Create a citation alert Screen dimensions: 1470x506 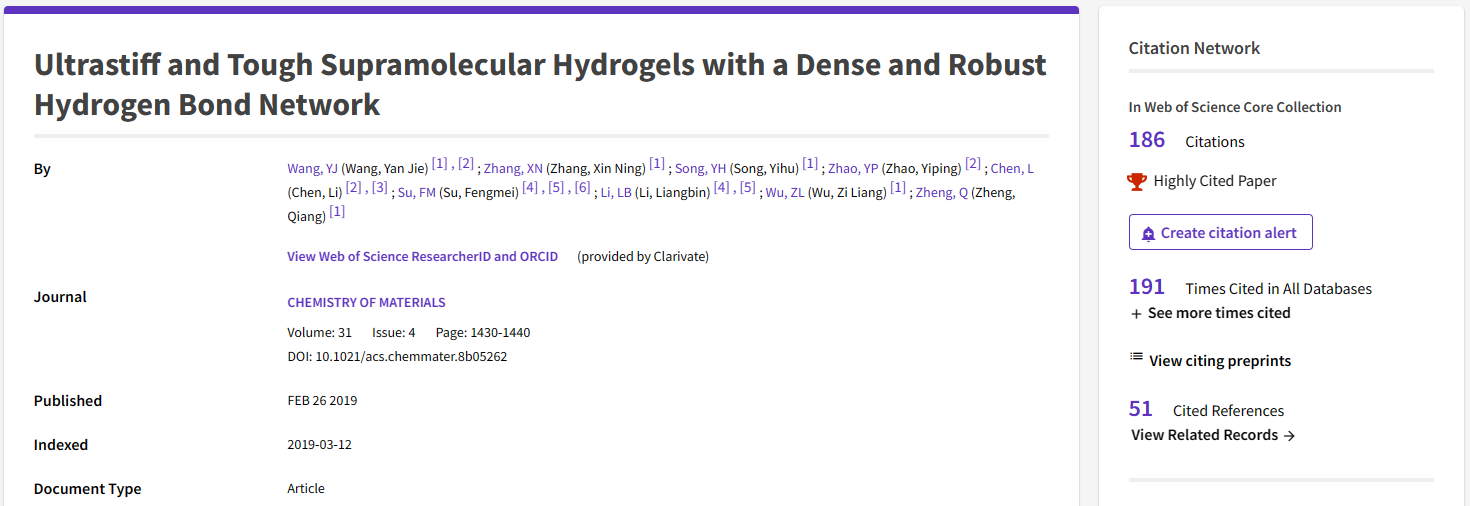tap(1220, 233)
